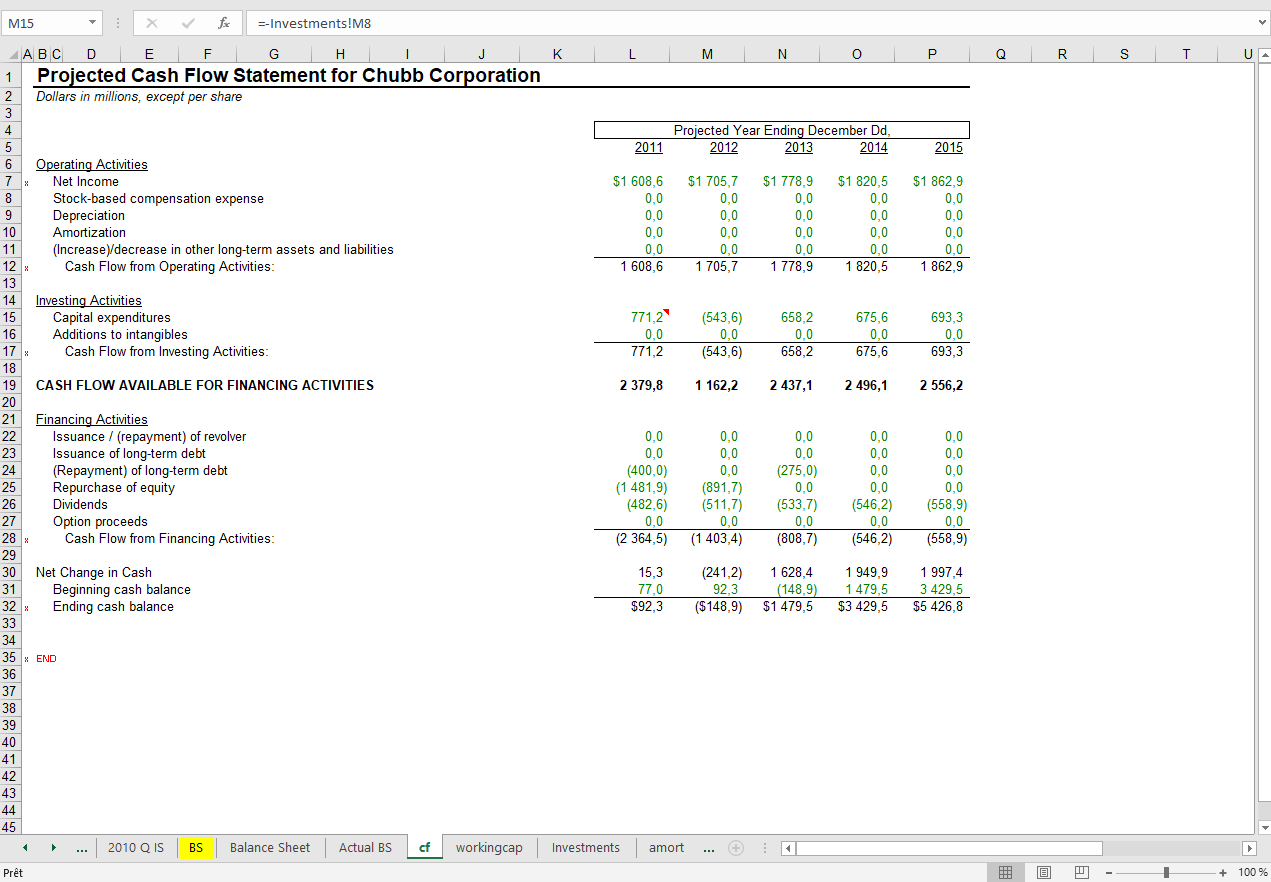Select the 2015 Ending cash balance $5 426,8

932,606
